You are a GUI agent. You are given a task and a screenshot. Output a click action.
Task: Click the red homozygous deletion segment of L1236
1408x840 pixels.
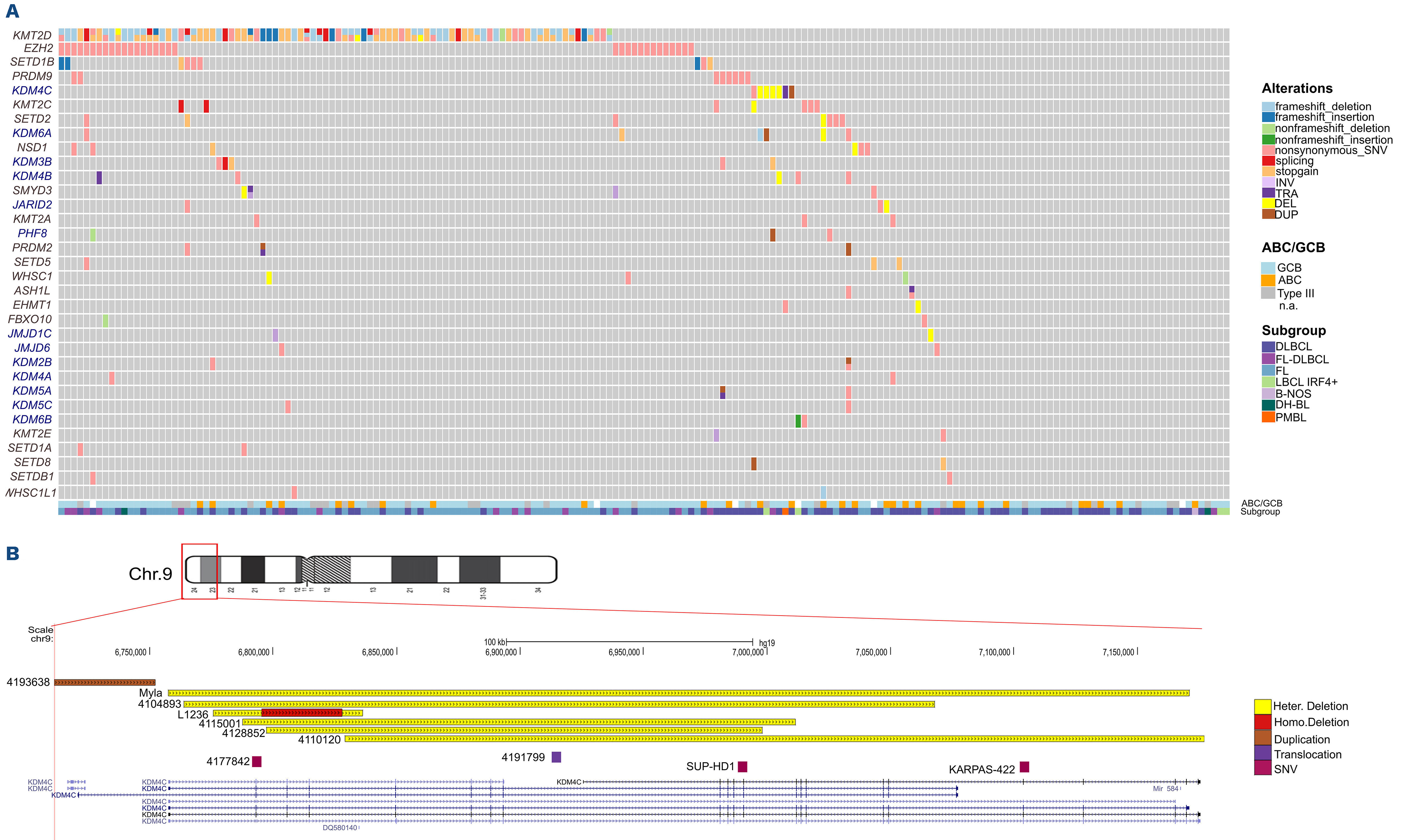point(301,713)
